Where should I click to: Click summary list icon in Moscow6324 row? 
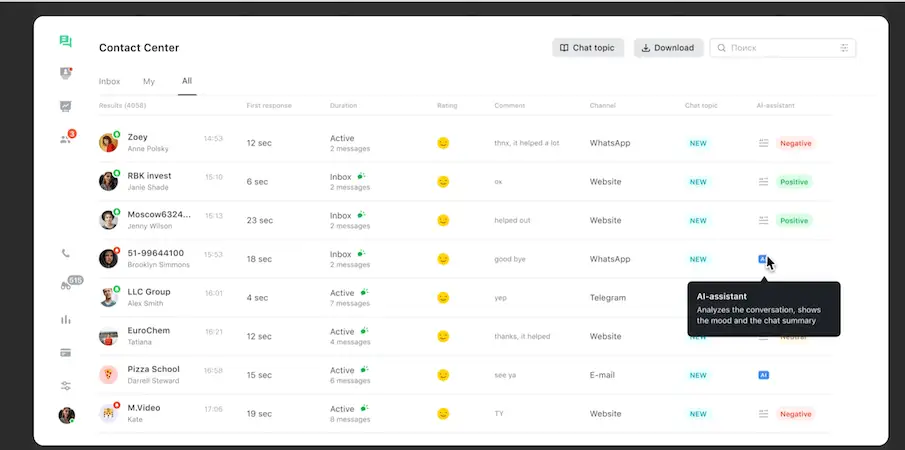coord(764,220)
